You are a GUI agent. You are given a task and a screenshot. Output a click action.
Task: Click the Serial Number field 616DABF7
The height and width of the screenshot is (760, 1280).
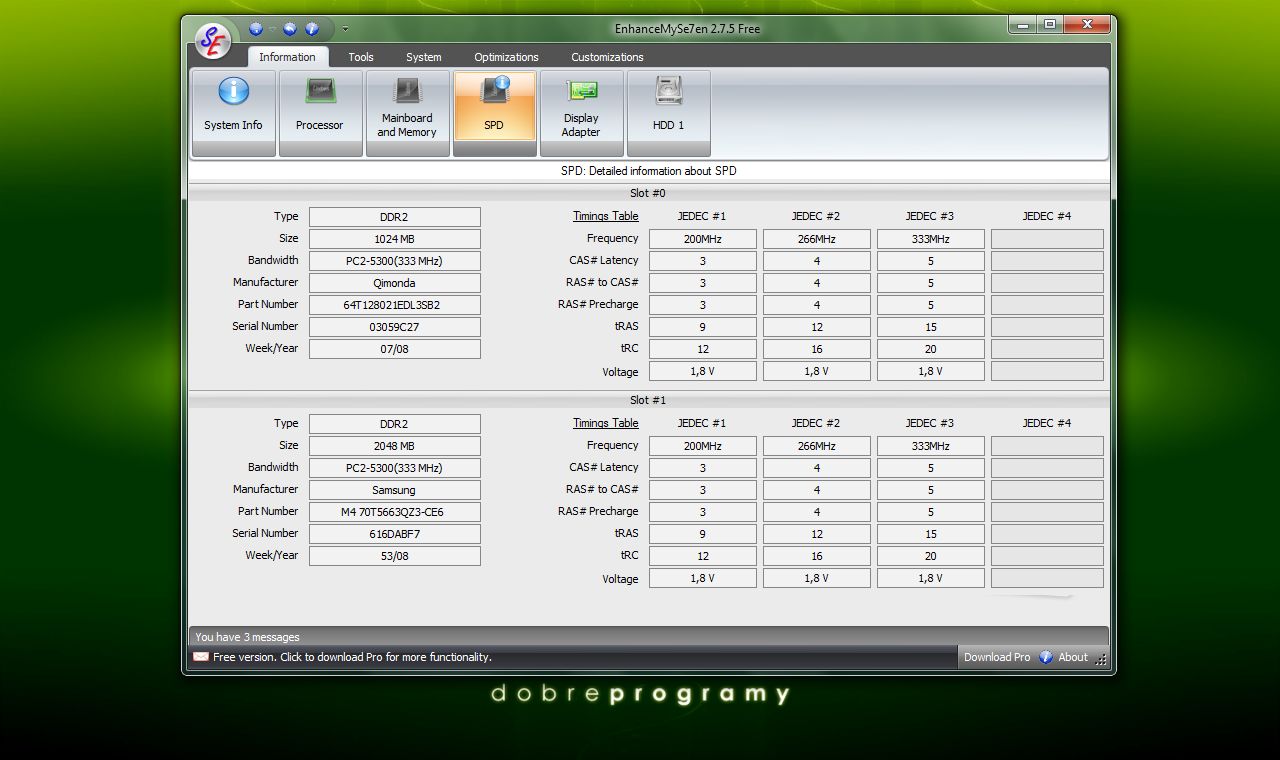[394, 534]
